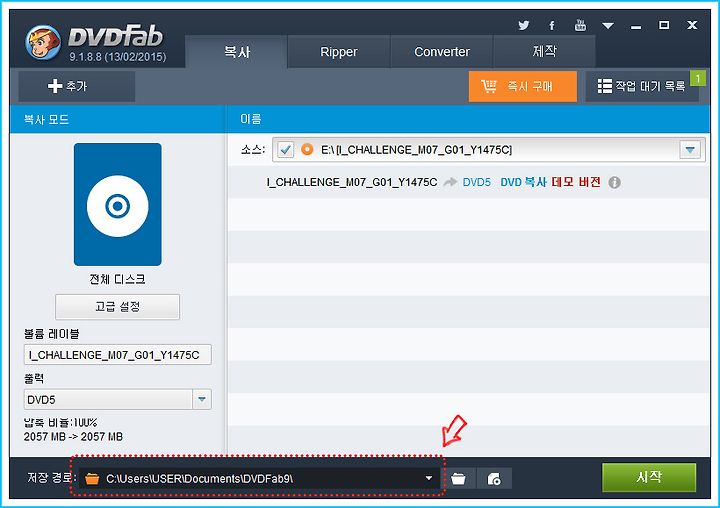The image size is (720, 508).
Task: Click the green 시작 start button
Action: click(649, 477)
